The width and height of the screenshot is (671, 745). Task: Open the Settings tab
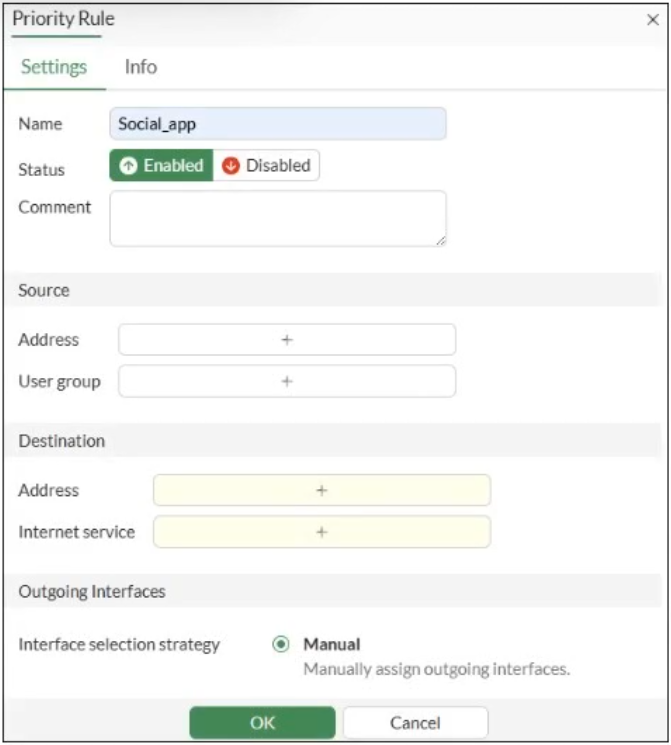[x=54, y=67]
